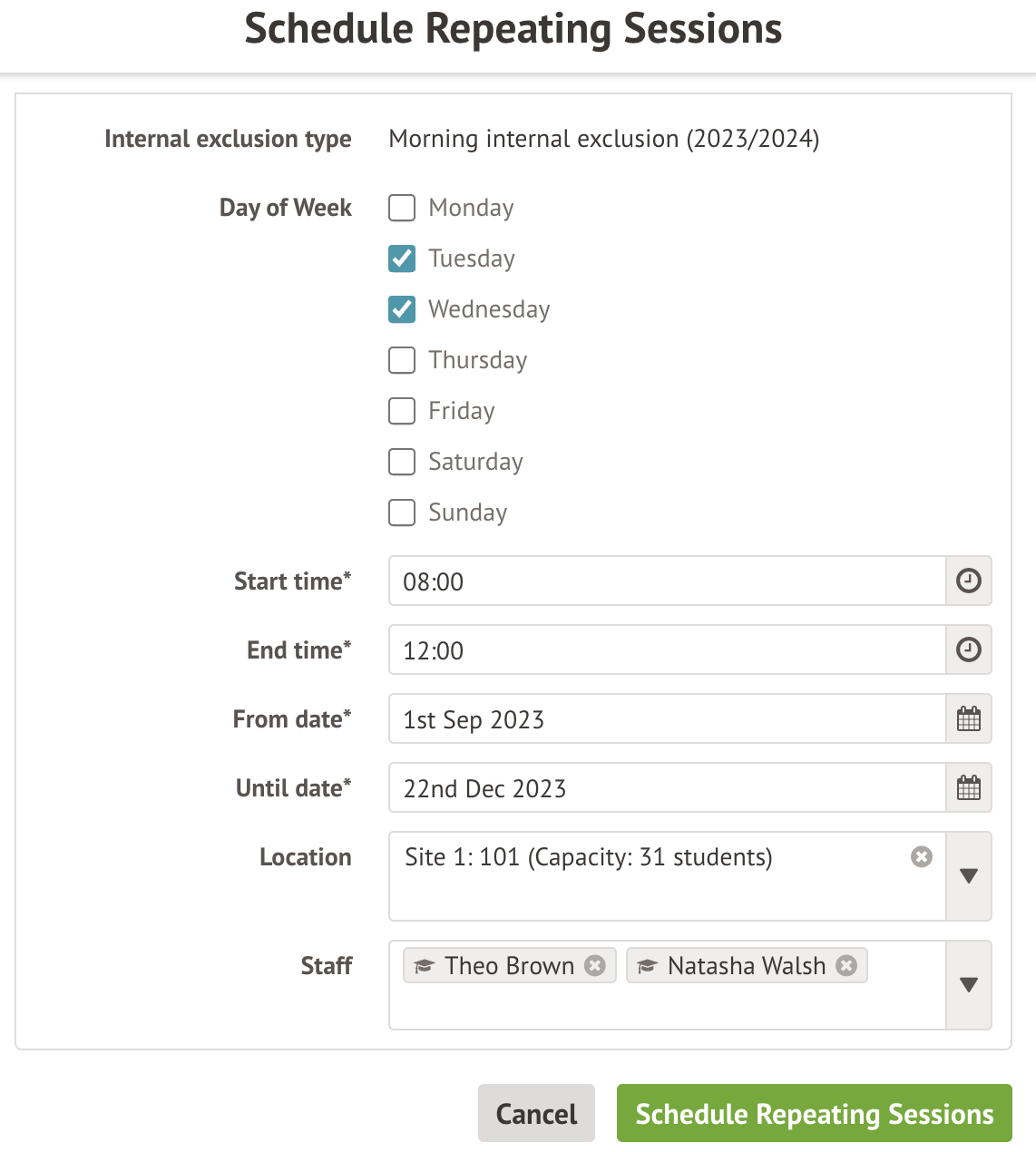The width and height of the screenshot is (1036, 1152).
Task: Remove Natasha Walsh from staff
Action: coord(846,965)
